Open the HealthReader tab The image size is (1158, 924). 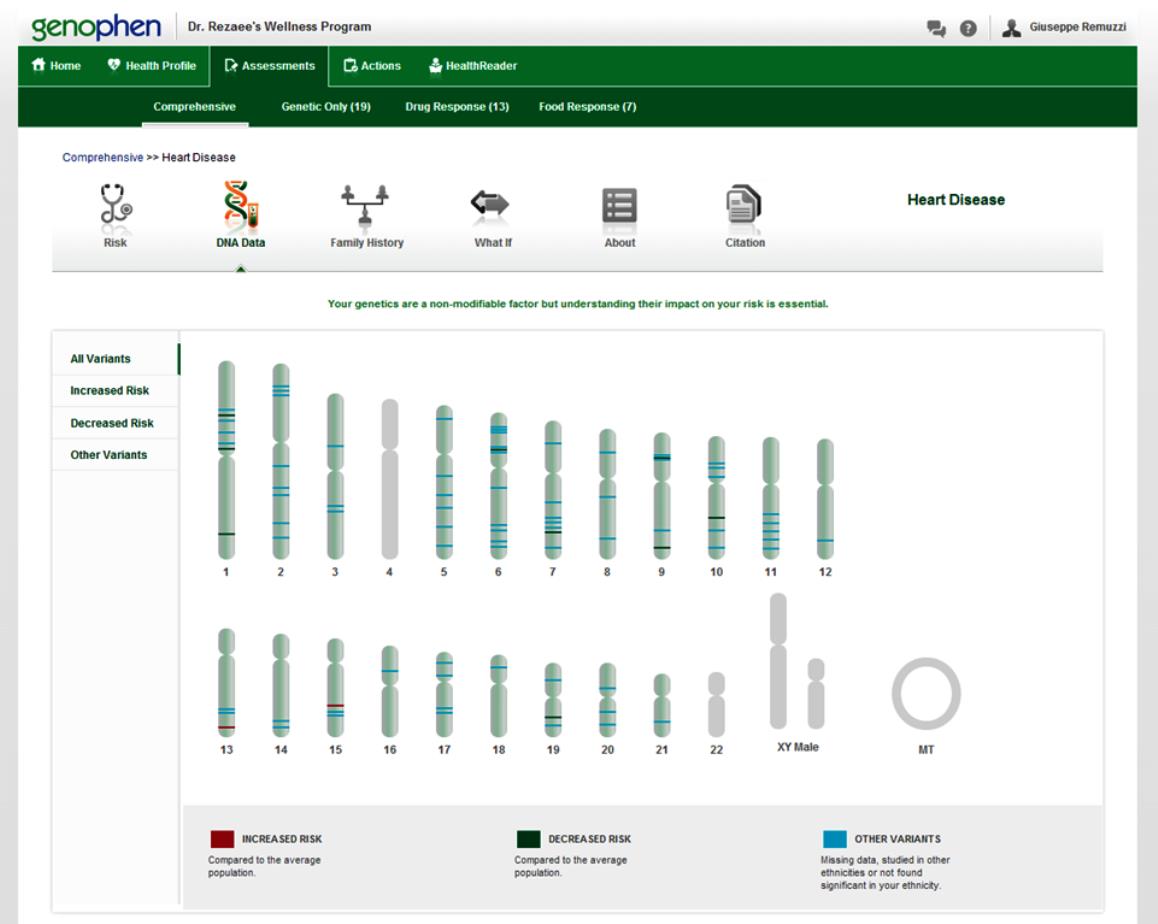[x=472, y=66]
